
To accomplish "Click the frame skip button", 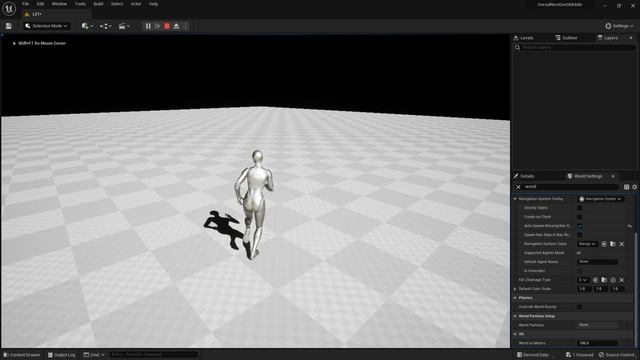I will click(x=158, y=26).
